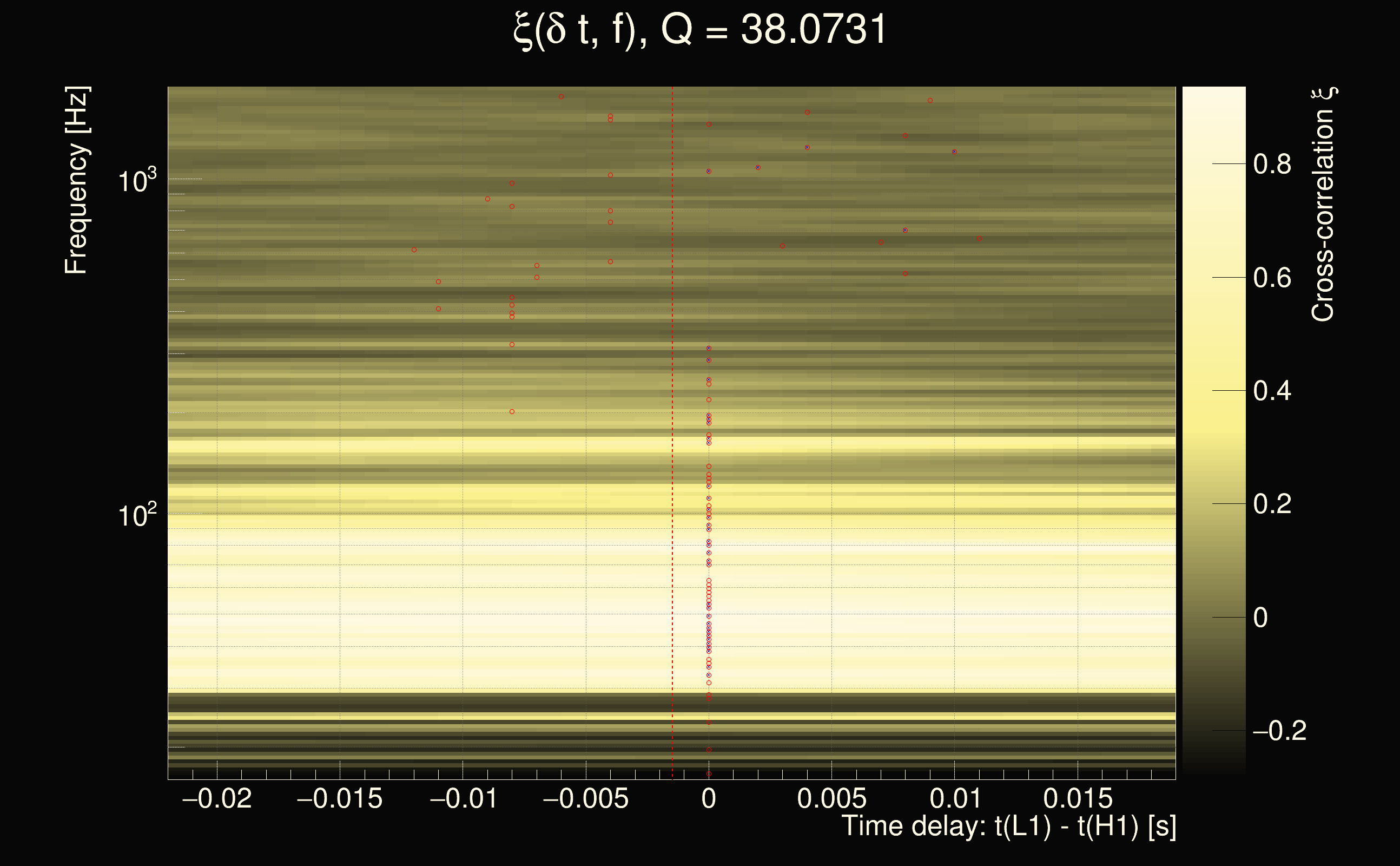This screenshot has width=1400, height=866.
Task: Click the plot title showing Q = 38.0731
Action: click(x=699, y=30)
